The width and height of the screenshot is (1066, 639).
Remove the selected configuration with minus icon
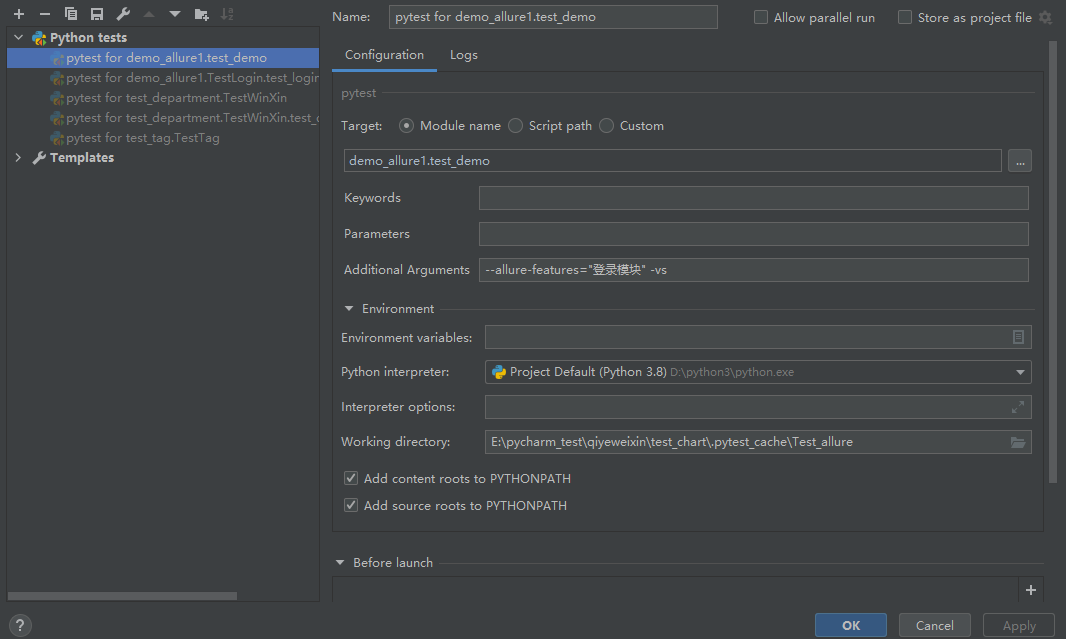click(x=45, y=14)
